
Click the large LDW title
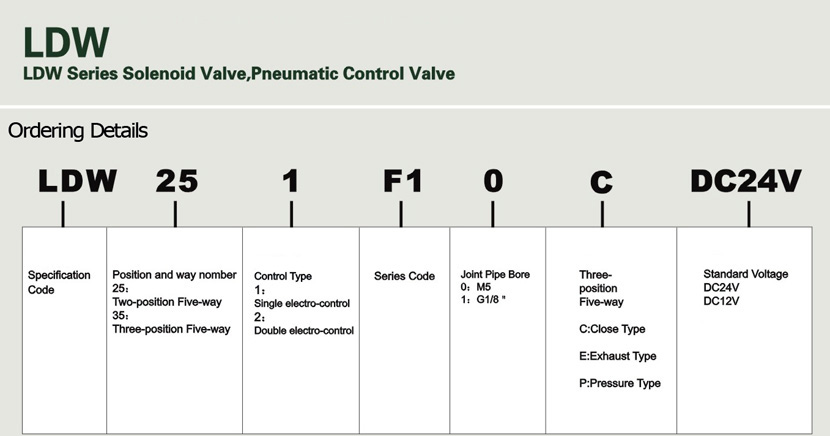coord(66,42)
